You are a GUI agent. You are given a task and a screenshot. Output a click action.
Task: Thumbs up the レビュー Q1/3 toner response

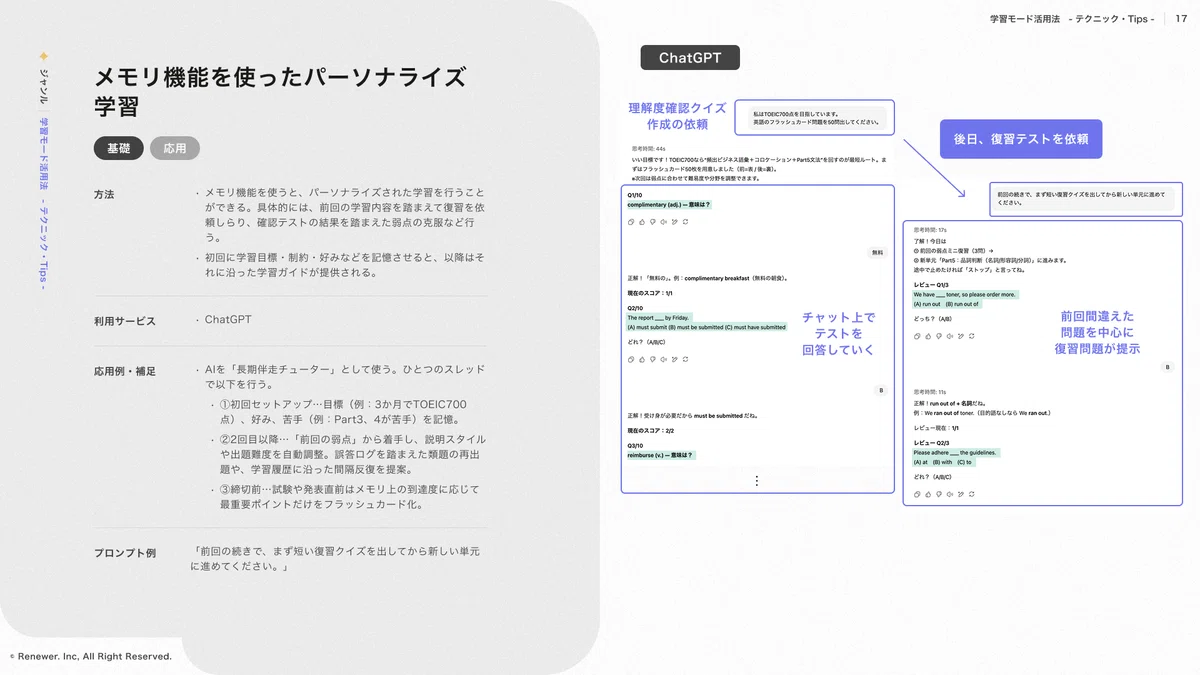(928, 336)
